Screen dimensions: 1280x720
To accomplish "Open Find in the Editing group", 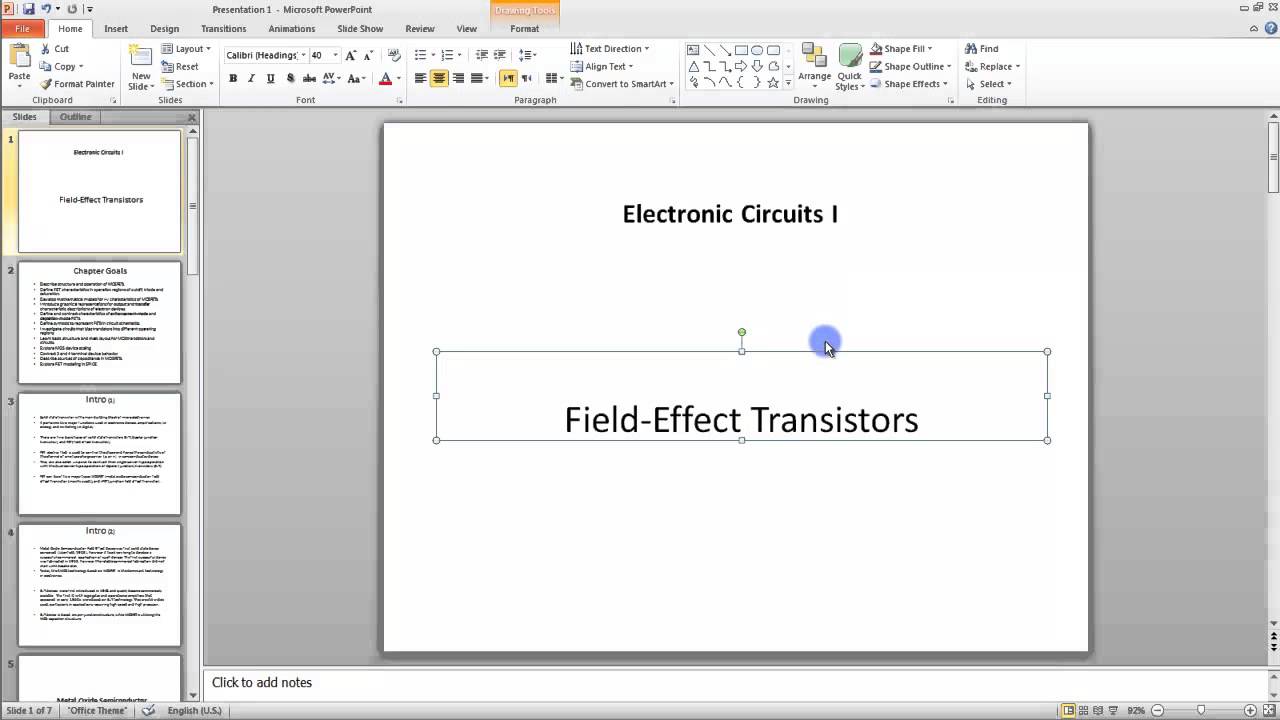I will click(x=981, y=48).
